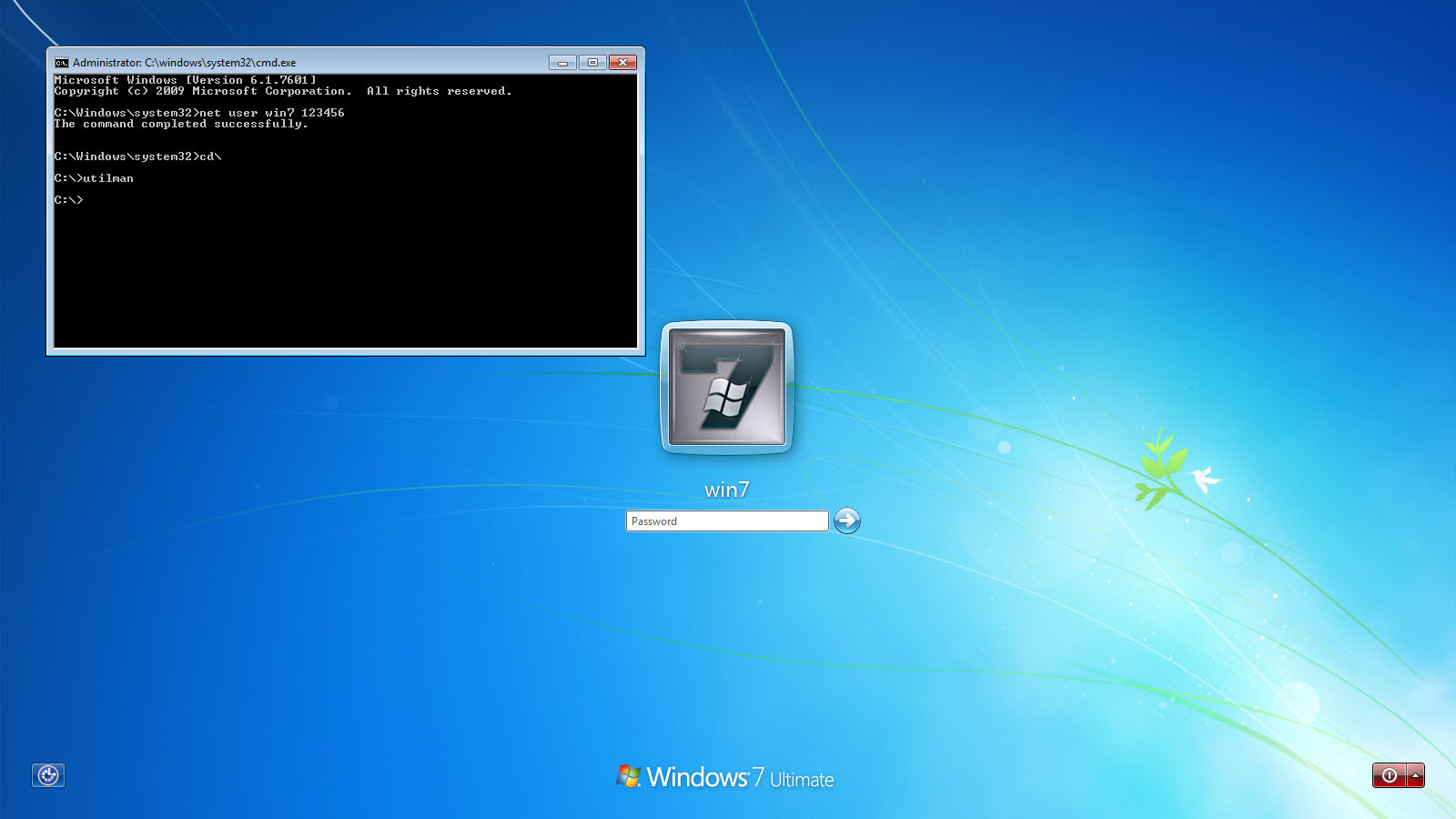This screenshot has width=1456, height=819.
Task: Click the last empty C:\> prompt
Action: click(x=69, y=200)
